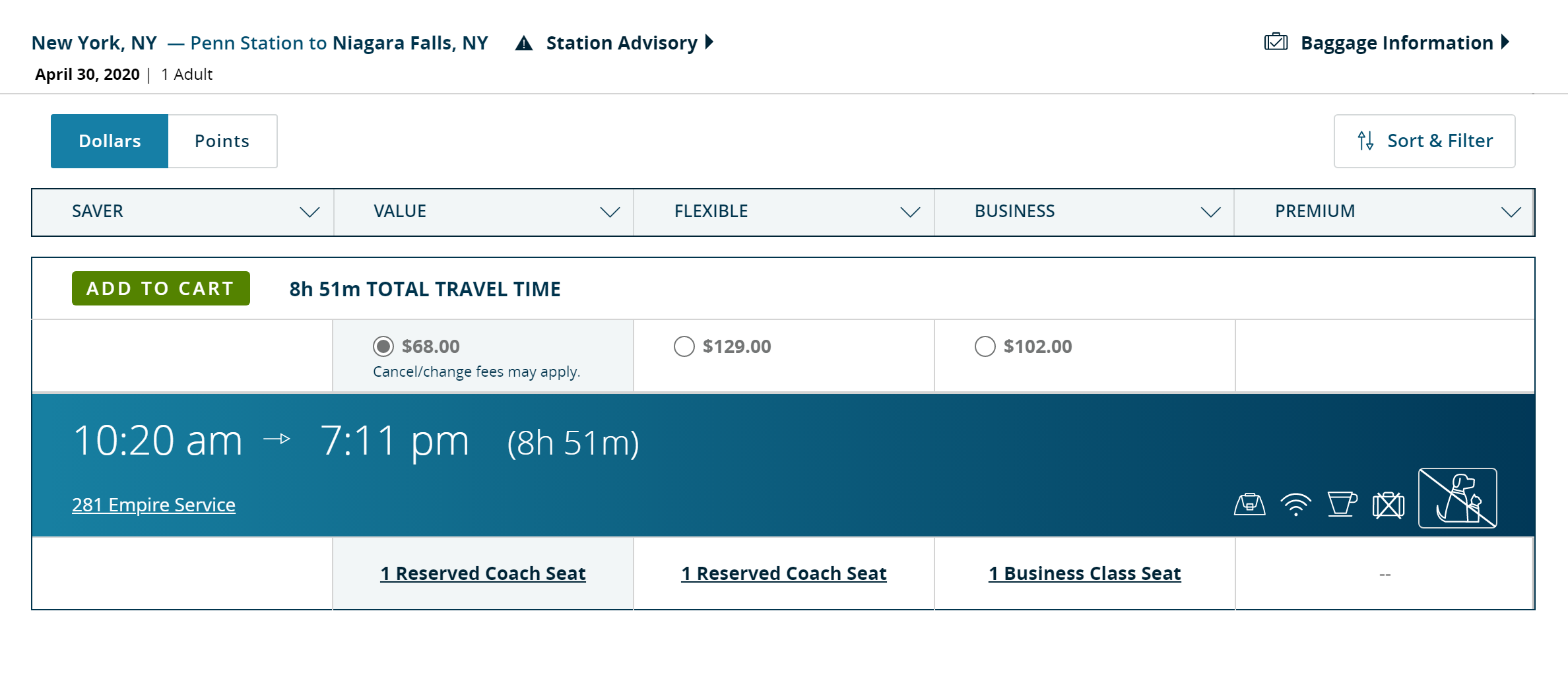Expand Baggage Information arrow

[1505, 42]
